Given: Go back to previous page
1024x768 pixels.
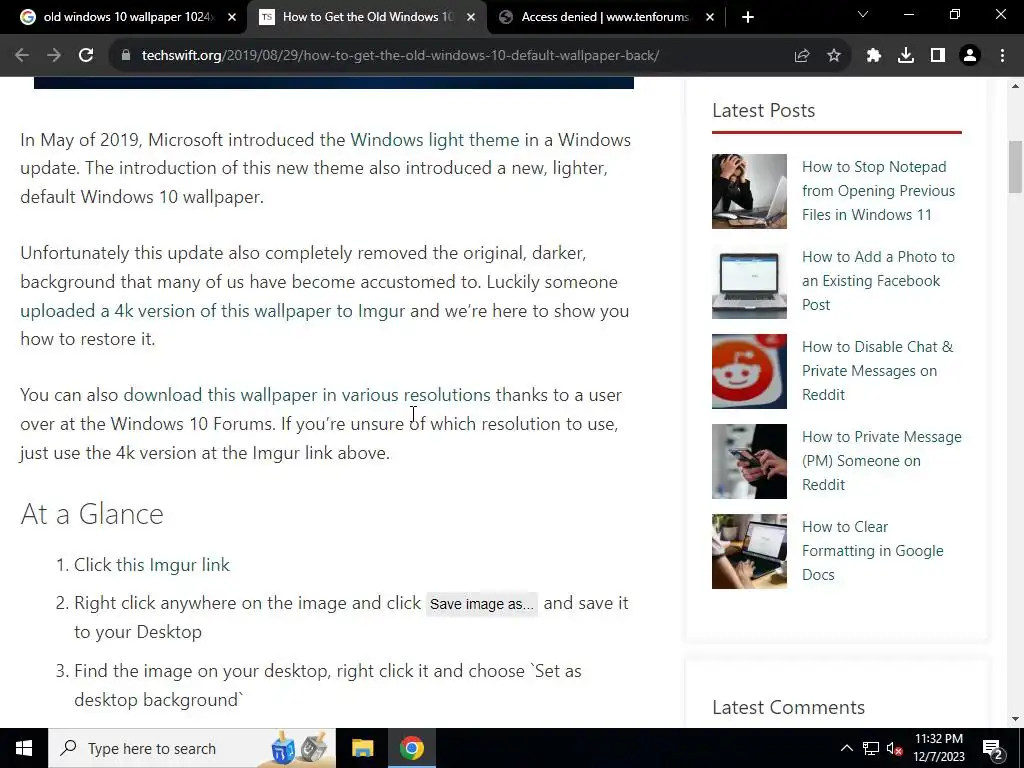Looking at the screenshot, I should [x=22, y=56].
